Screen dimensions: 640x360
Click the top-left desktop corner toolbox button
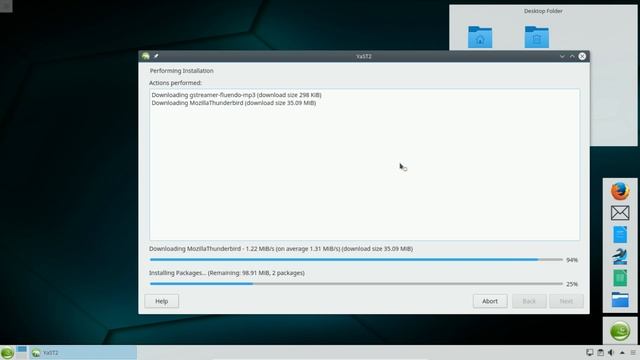(6, 6)
